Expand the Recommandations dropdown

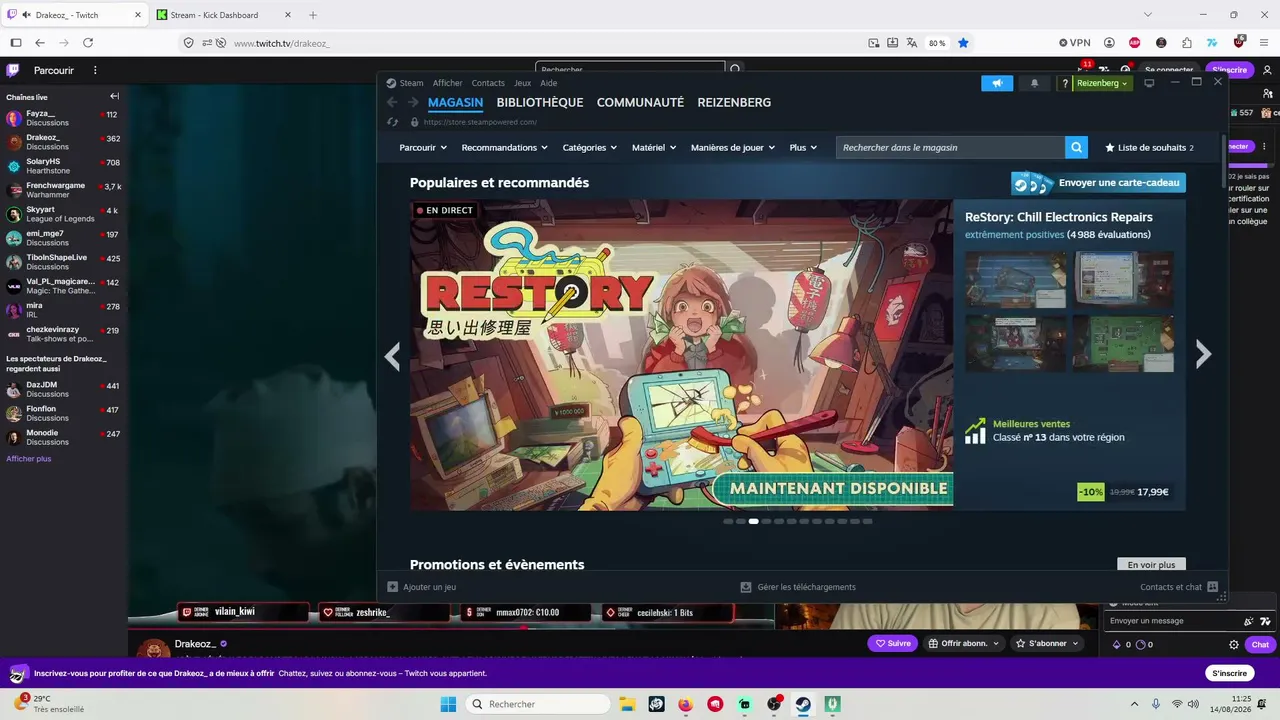(505, 147)
